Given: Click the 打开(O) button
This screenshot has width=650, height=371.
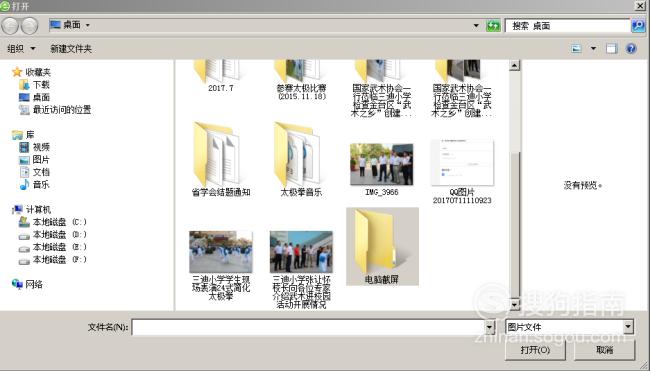Looking at the screenshot, I should coord(535,350).
